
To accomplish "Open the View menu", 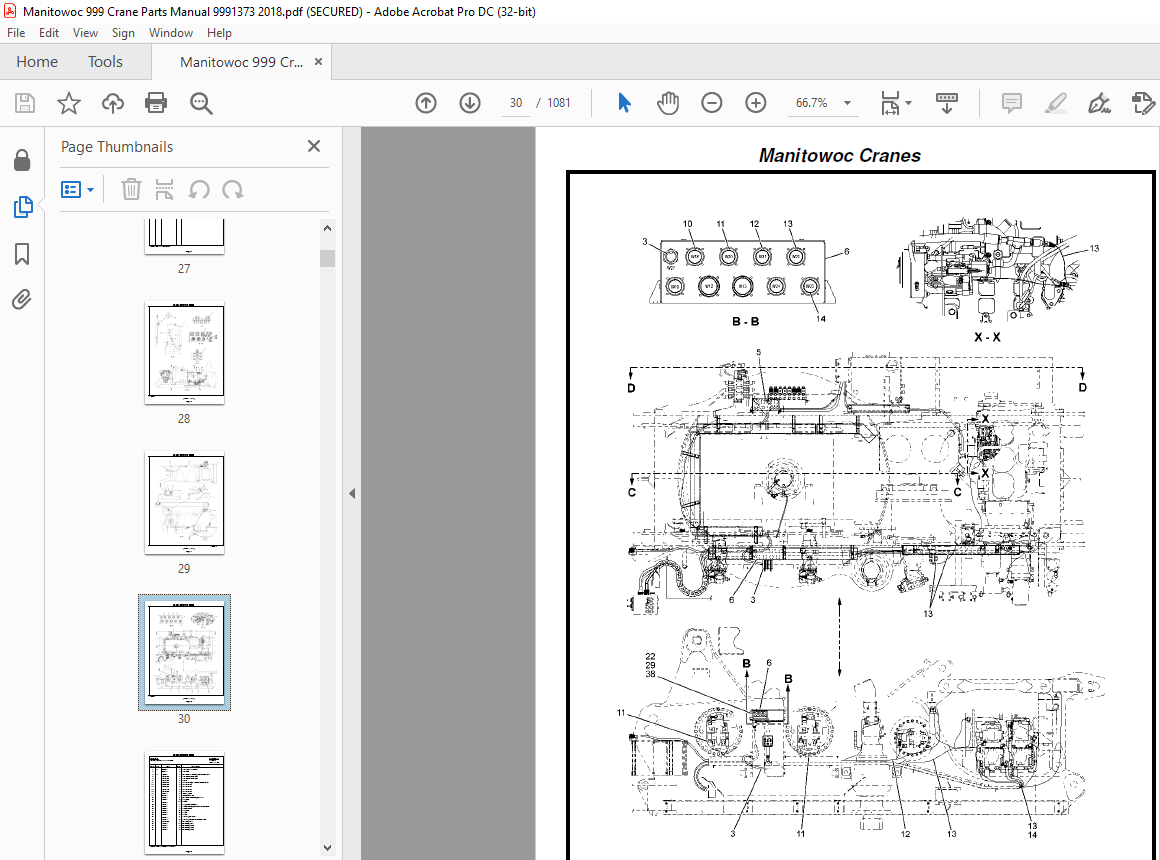I will (85, 33).
